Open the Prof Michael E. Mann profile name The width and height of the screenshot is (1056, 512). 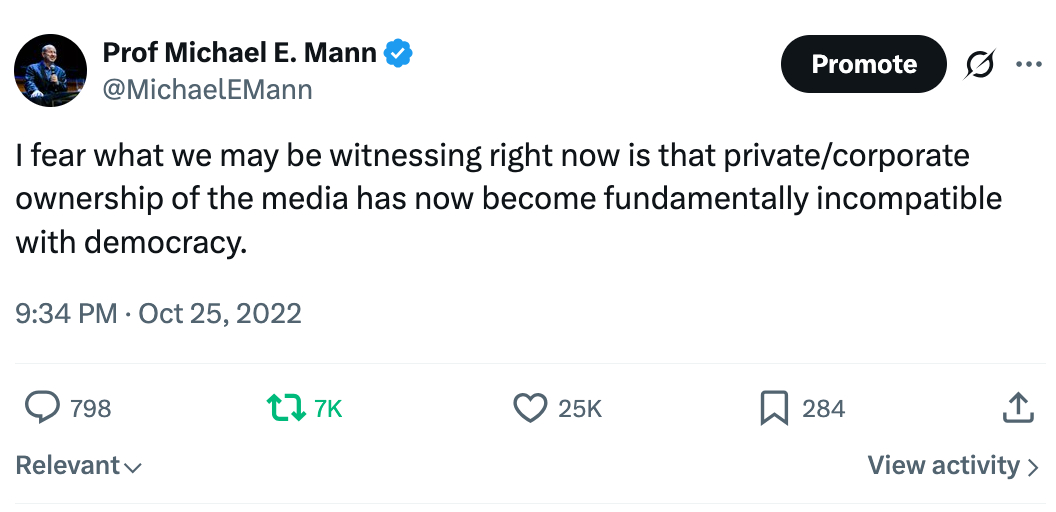240,54
